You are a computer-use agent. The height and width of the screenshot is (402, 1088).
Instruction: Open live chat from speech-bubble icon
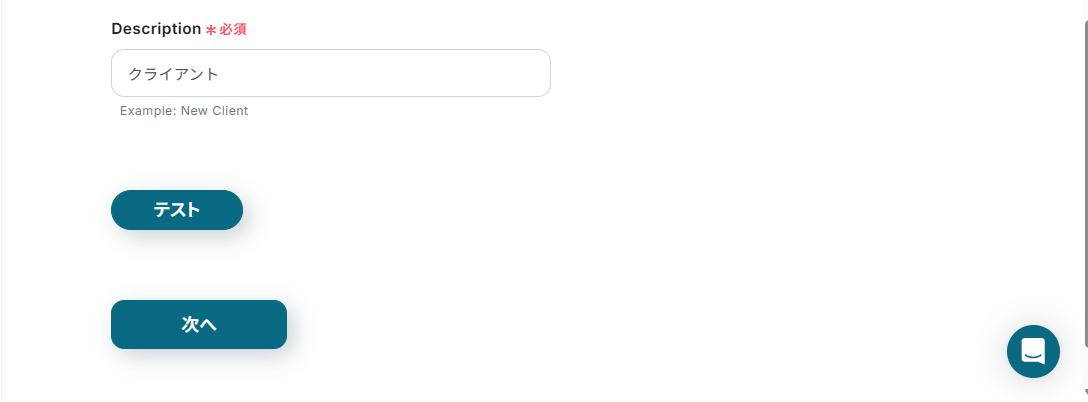1033,351
